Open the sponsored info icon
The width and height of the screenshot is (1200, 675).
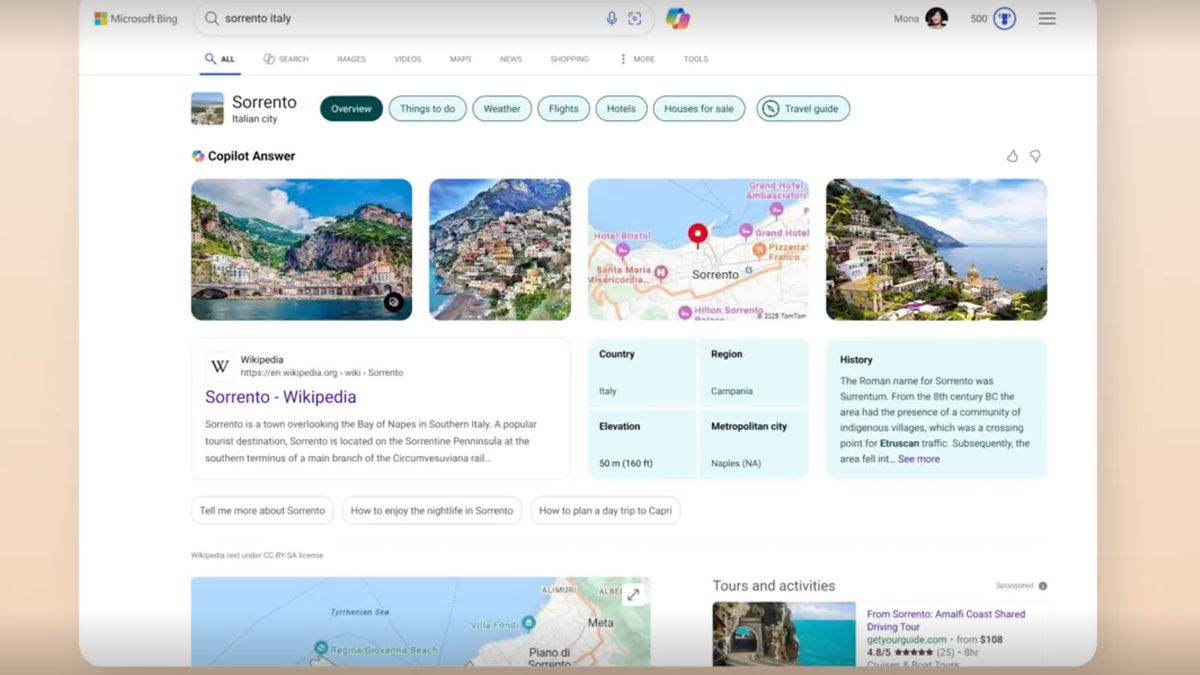1042,586
